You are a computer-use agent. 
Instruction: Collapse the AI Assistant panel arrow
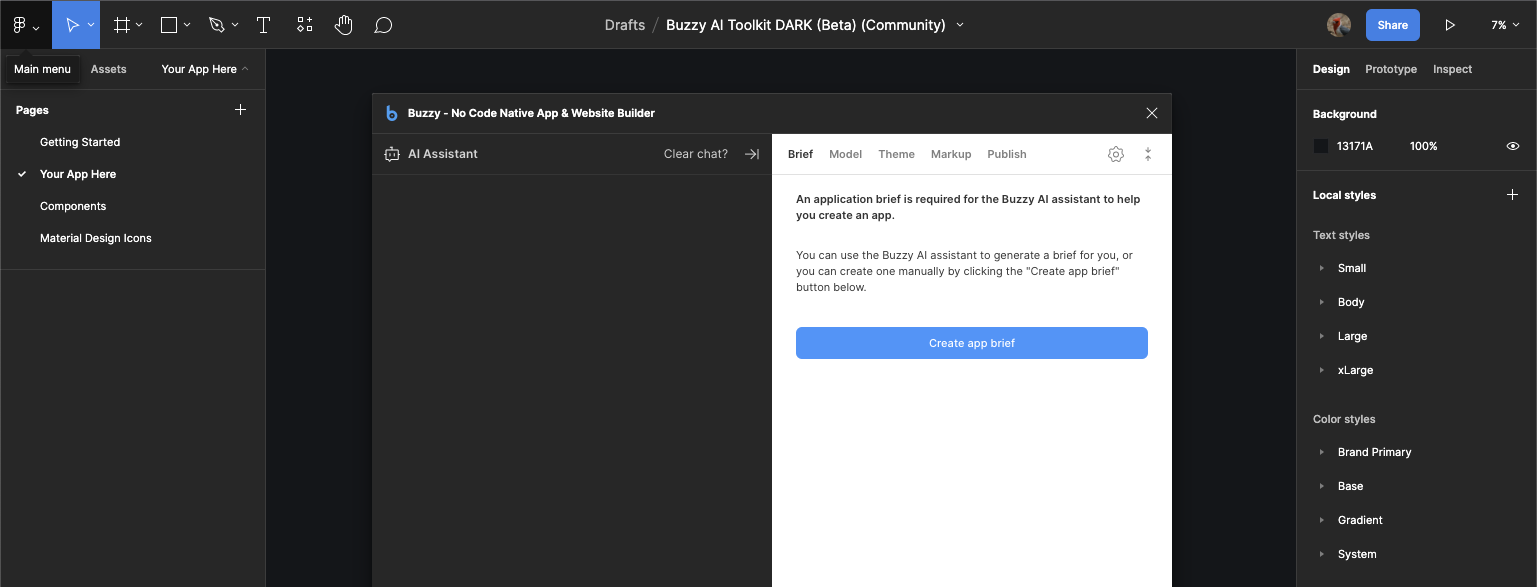click(x=752, y=154)
